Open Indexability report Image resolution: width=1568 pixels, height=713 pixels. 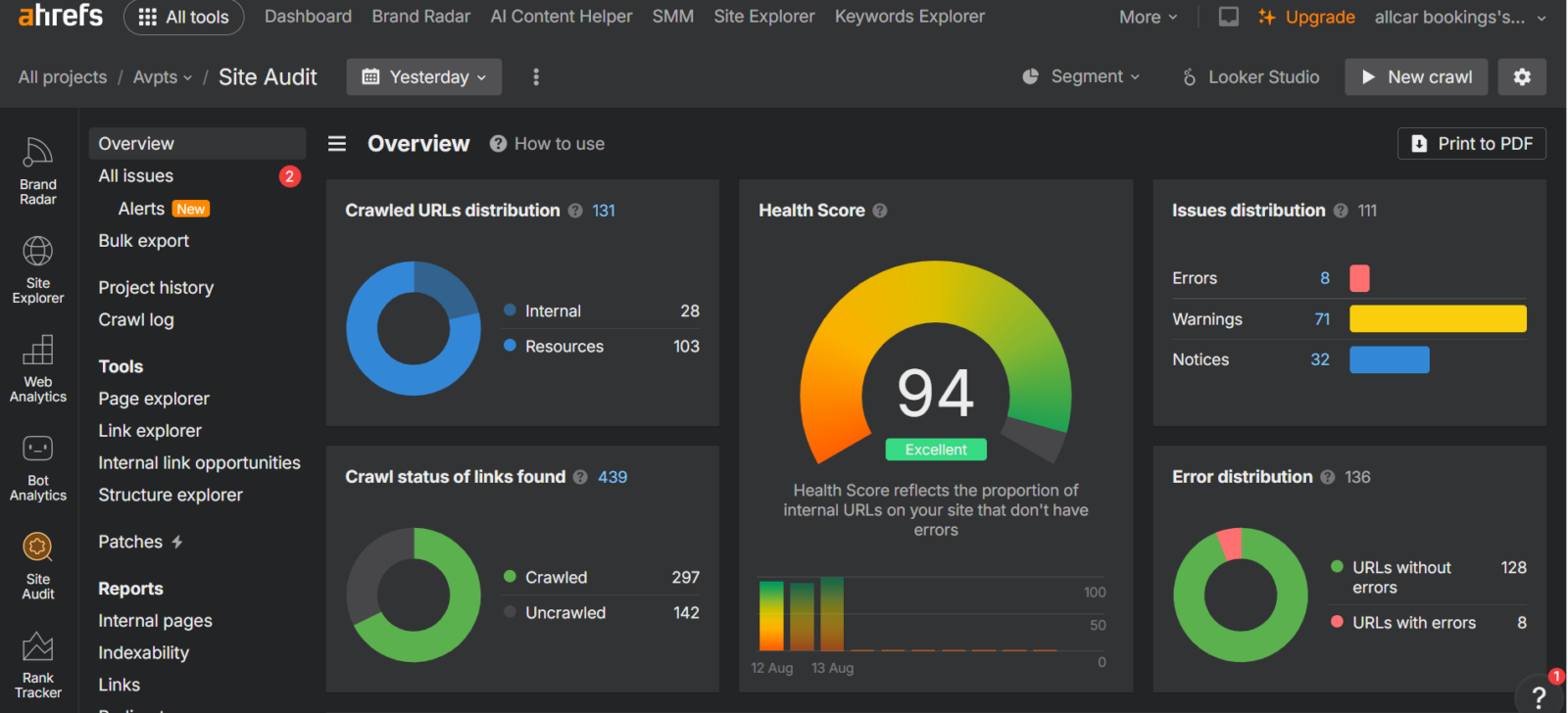coord(143,653)
